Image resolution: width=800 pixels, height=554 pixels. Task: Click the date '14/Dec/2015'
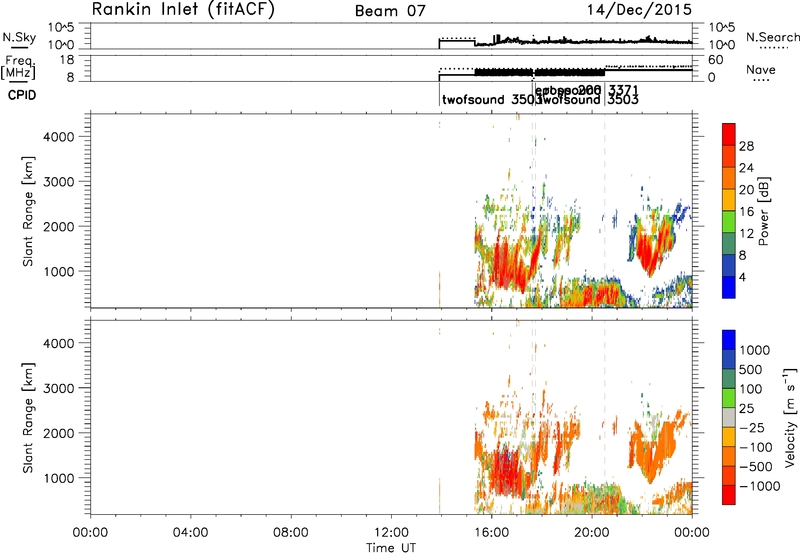point(639,10)
